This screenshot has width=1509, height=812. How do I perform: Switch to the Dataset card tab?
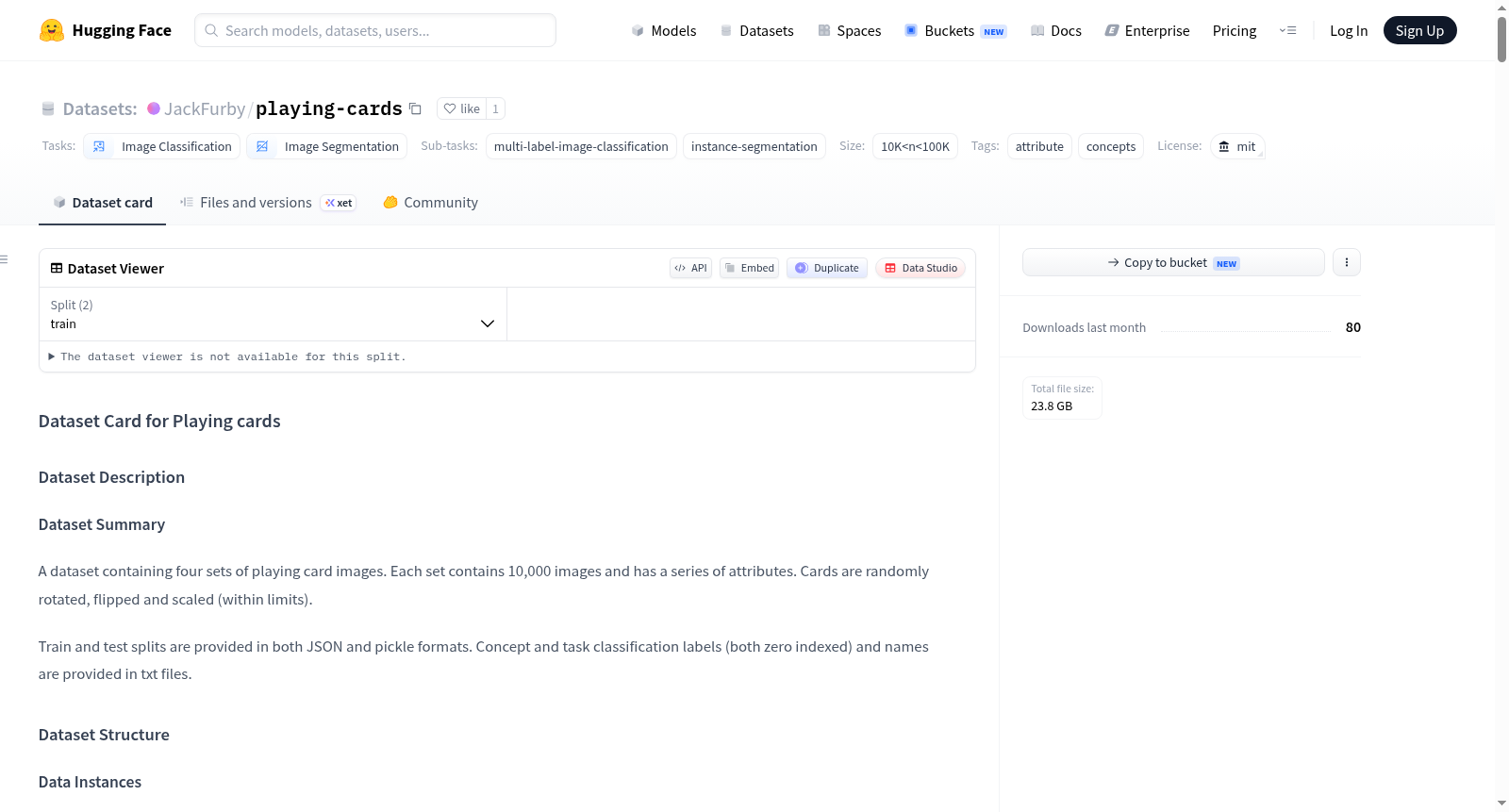point(102,203)
